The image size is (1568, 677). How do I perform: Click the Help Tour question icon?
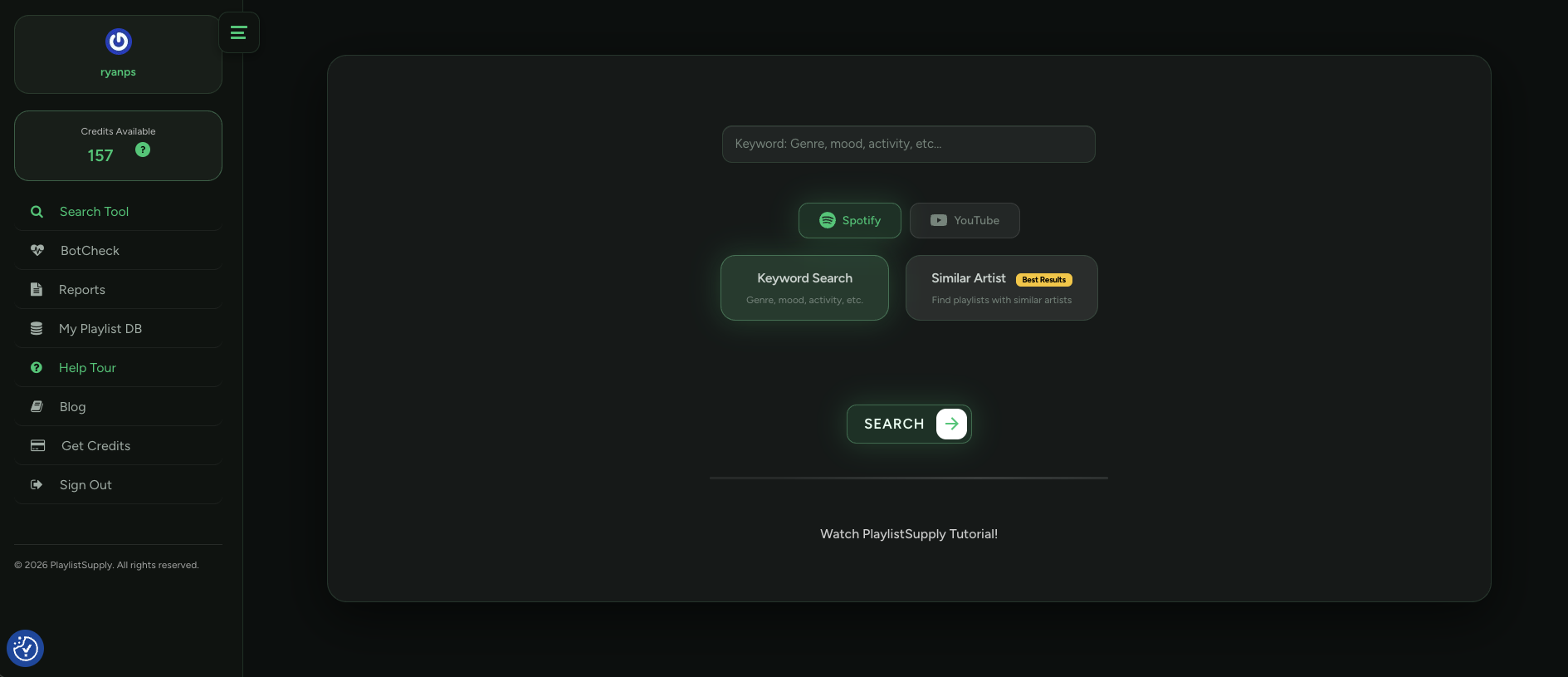37,367
